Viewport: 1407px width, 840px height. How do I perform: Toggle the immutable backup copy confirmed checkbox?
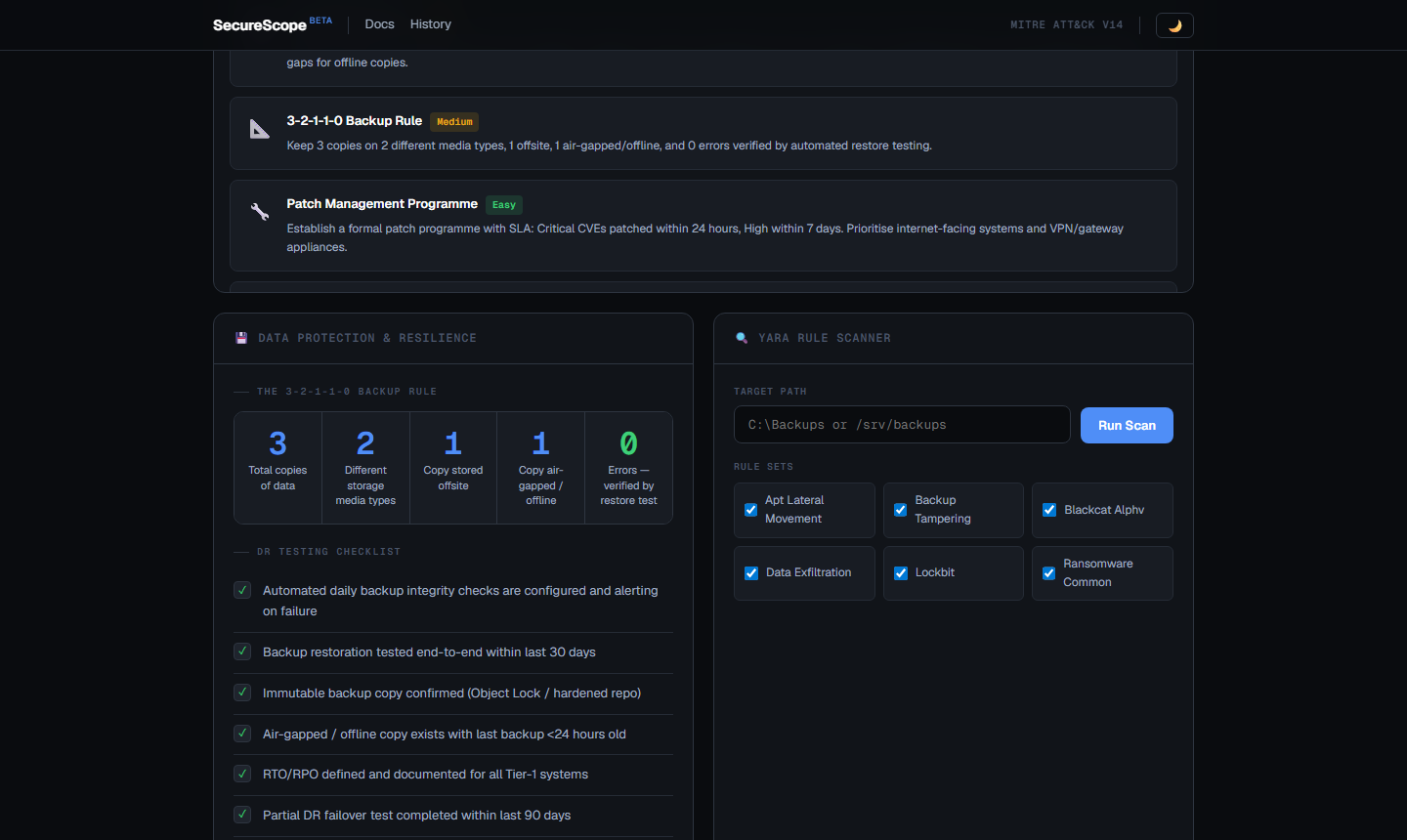pyautogui.click(x=242, y=693)
